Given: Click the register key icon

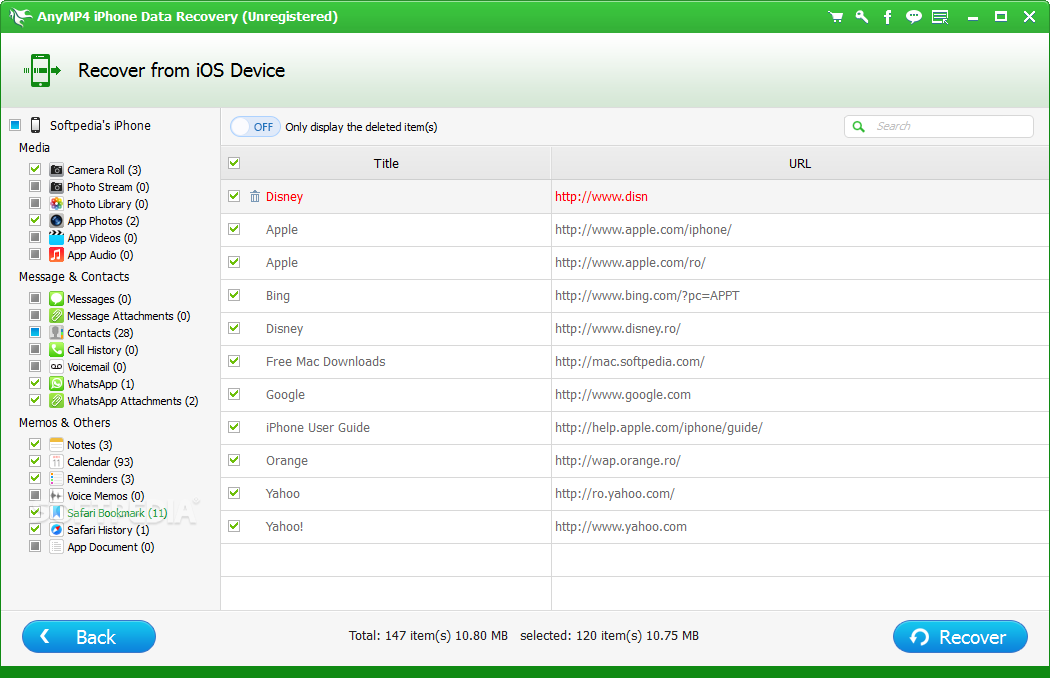Looking at the screenshot, I should coord(862,17).
